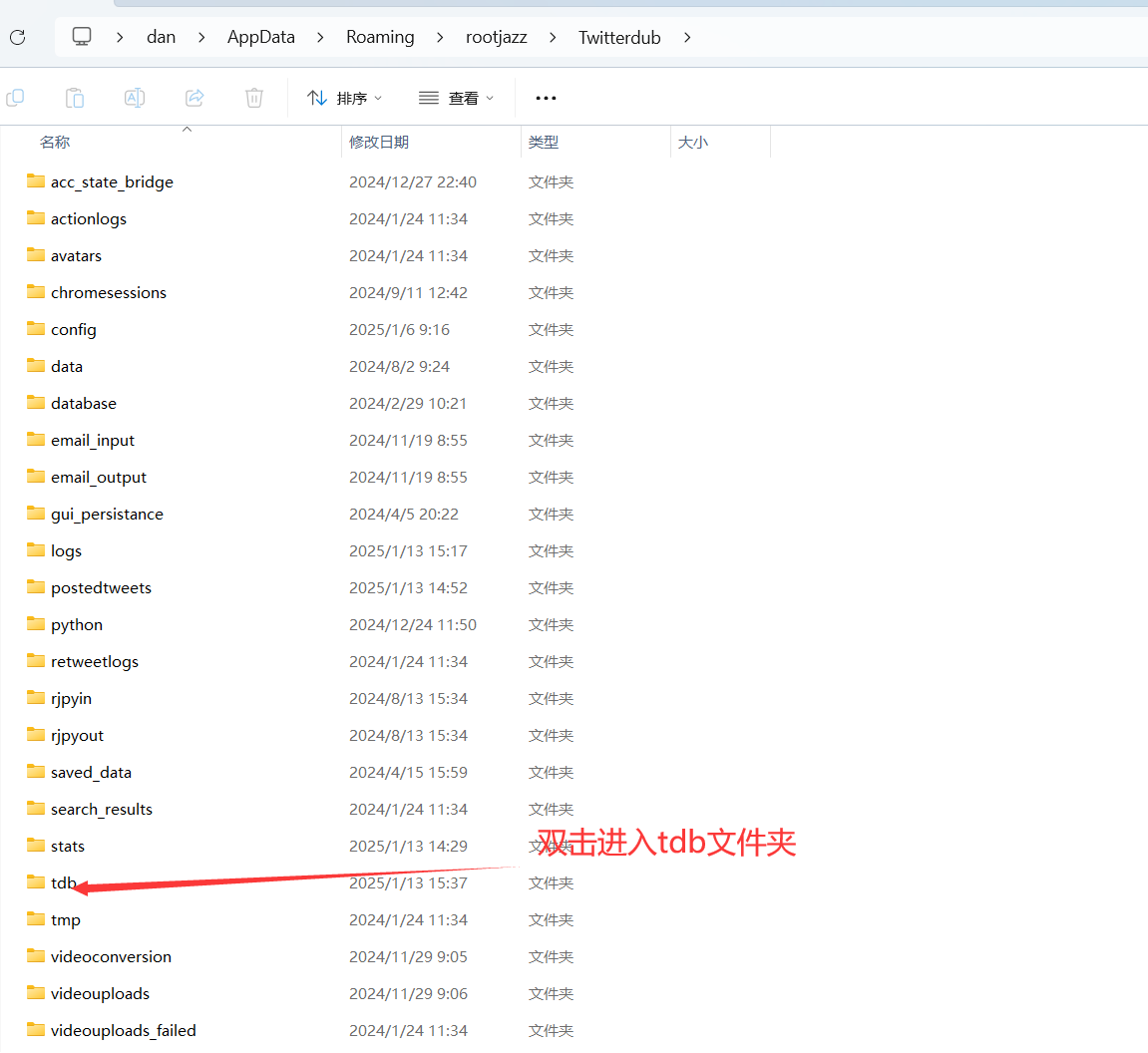Sort by 修改日期 column header
The image size is (1148, 1053).
[x=379, y=143]
